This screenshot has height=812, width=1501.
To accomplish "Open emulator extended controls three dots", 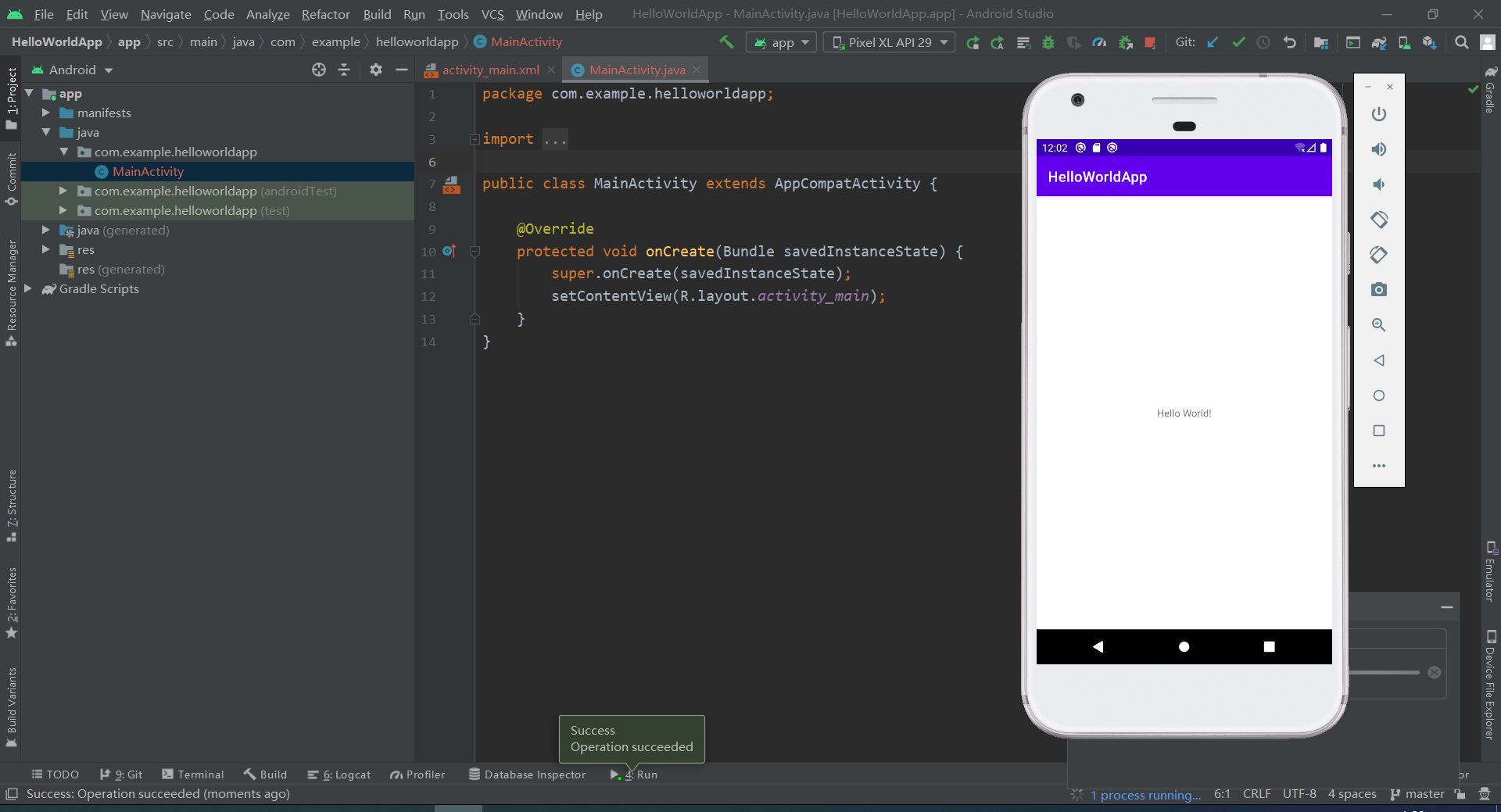I will [x=1379, y=466].
